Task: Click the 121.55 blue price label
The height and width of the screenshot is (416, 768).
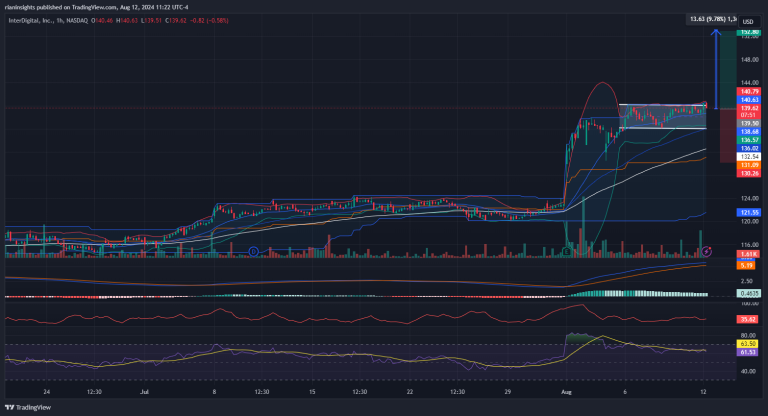Action: pyautogui.click(x=746, y=212)
